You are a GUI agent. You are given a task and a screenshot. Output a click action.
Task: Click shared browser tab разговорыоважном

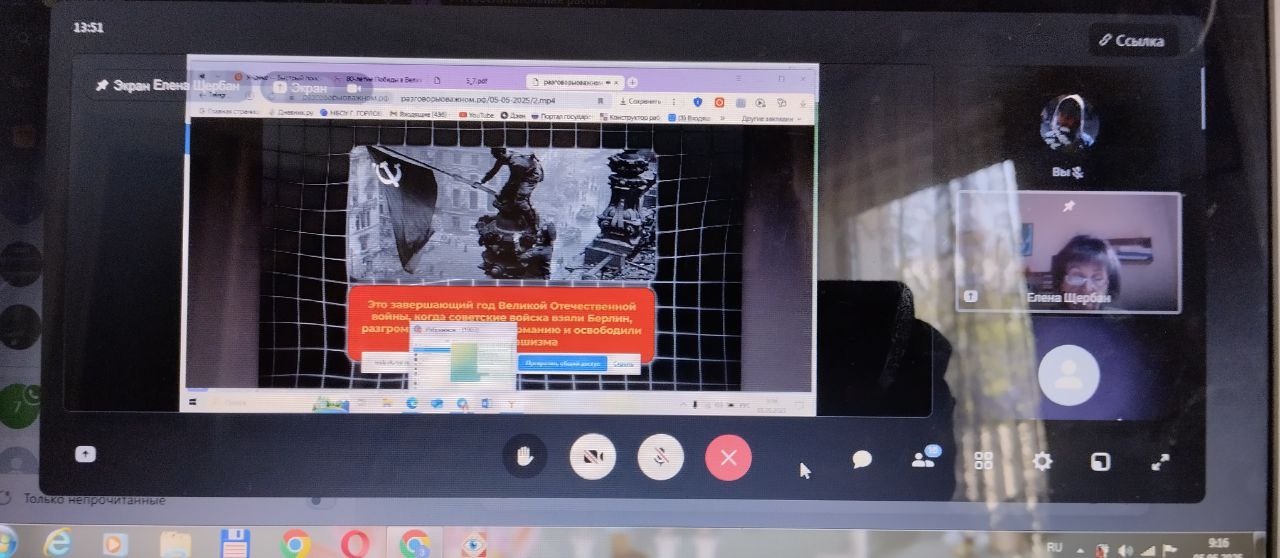pyautogui.click(x=576, y=81)
